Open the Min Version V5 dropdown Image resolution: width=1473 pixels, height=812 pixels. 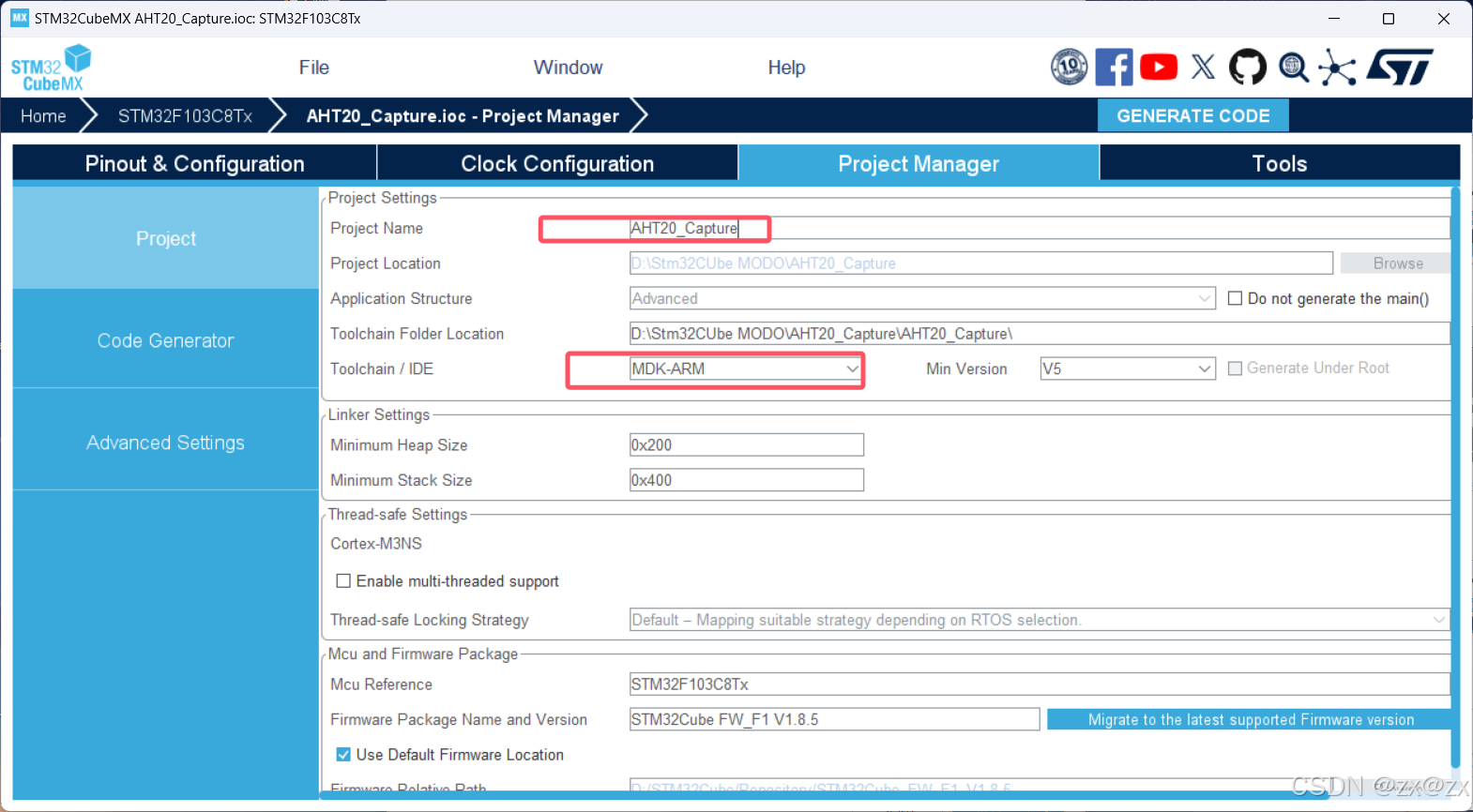tap(1127, 368)
